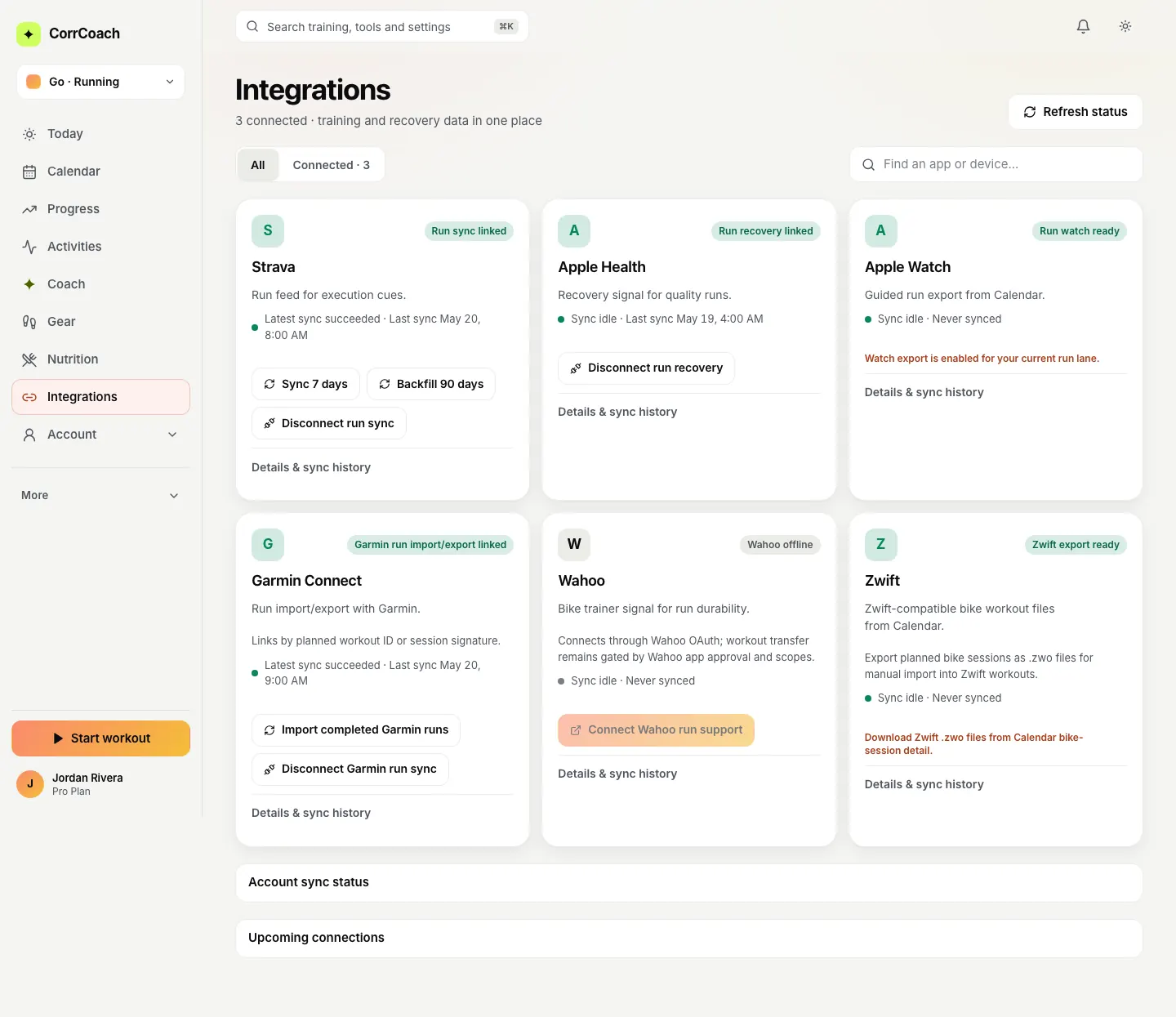Click the Garmin Connect G avatar icon
The height and width of the screenshot is (1017, 1176).
pyautogui.click(x=268, y=545)
